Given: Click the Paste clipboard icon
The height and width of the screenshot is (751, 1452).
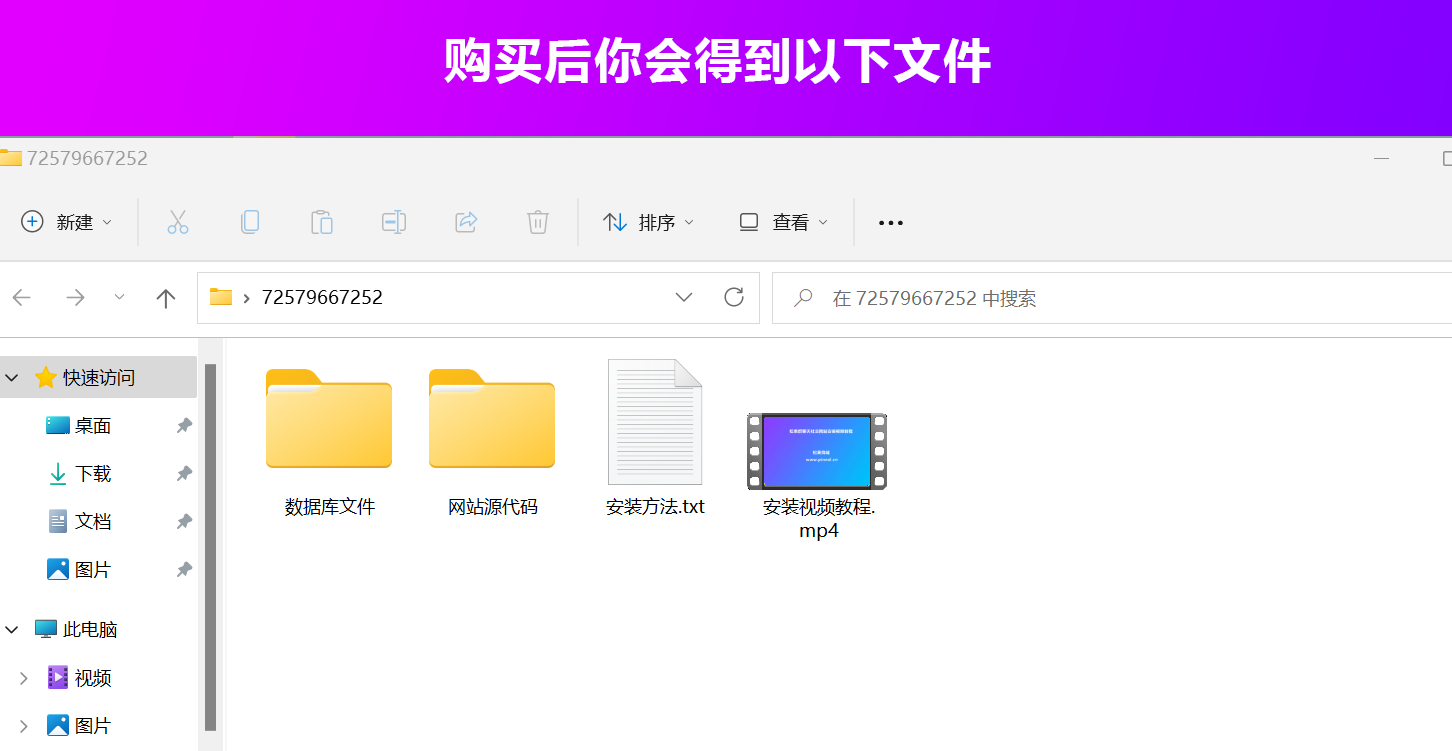Looking at the screenshot, I should point(322,222).
